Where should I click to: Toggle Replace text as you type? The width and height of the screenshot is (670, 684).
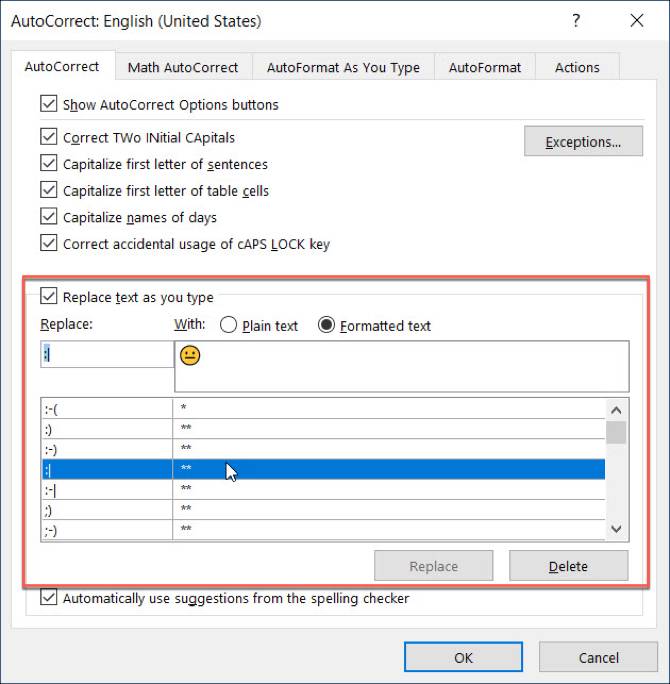tap(48, 296)
